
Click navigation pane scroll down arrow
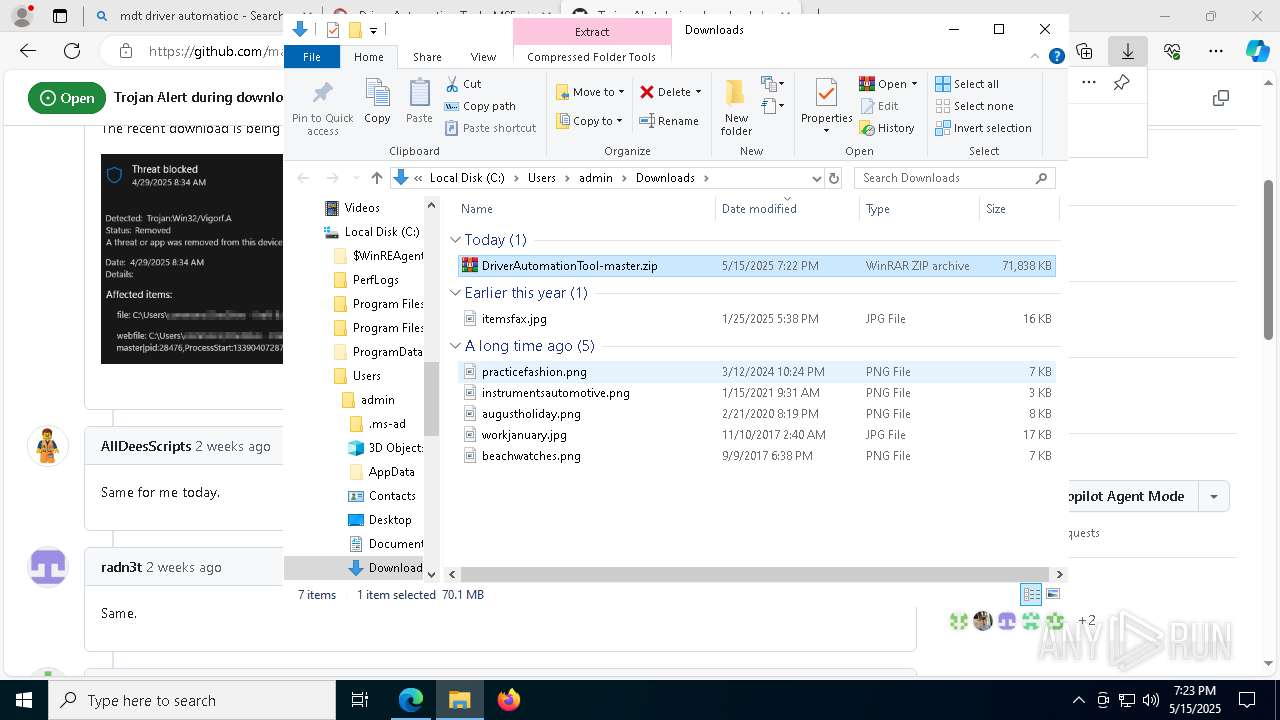[x=432, y=575]
